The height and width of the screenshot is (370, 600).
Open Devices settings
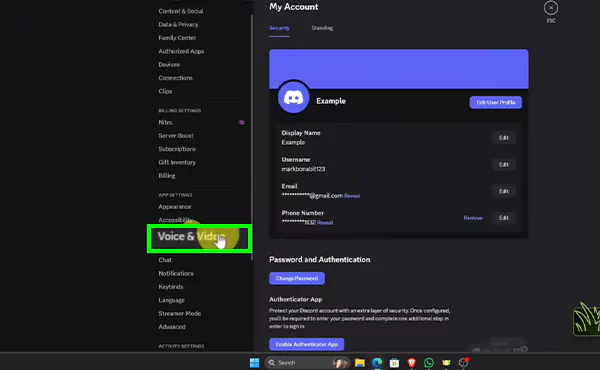pos(169,65)
